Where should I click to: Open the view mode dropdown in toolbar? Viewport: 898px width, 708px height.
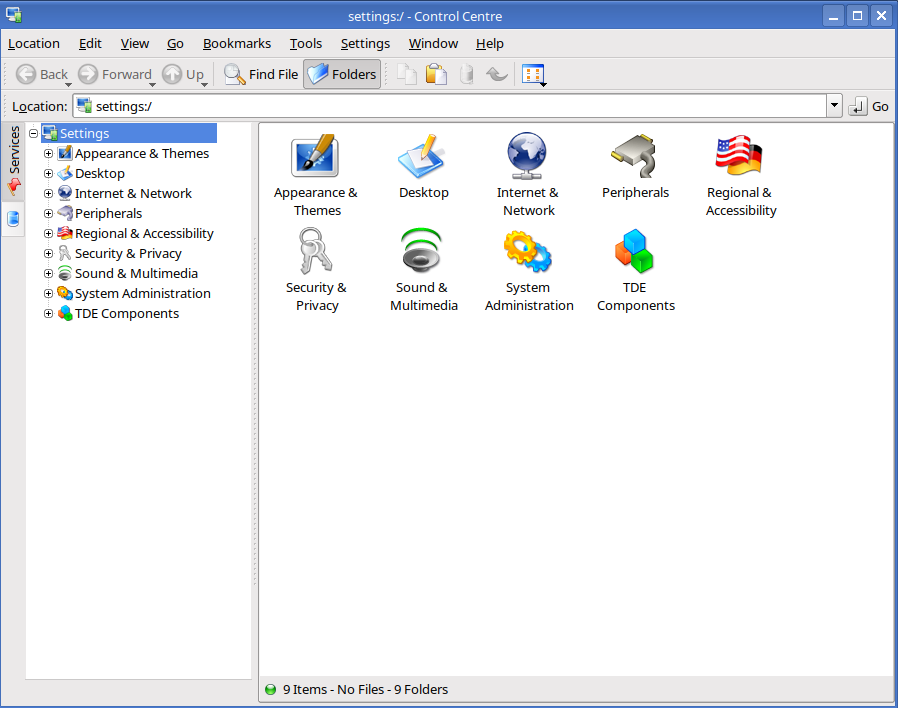pyautogui.click(x=534, y=75)
